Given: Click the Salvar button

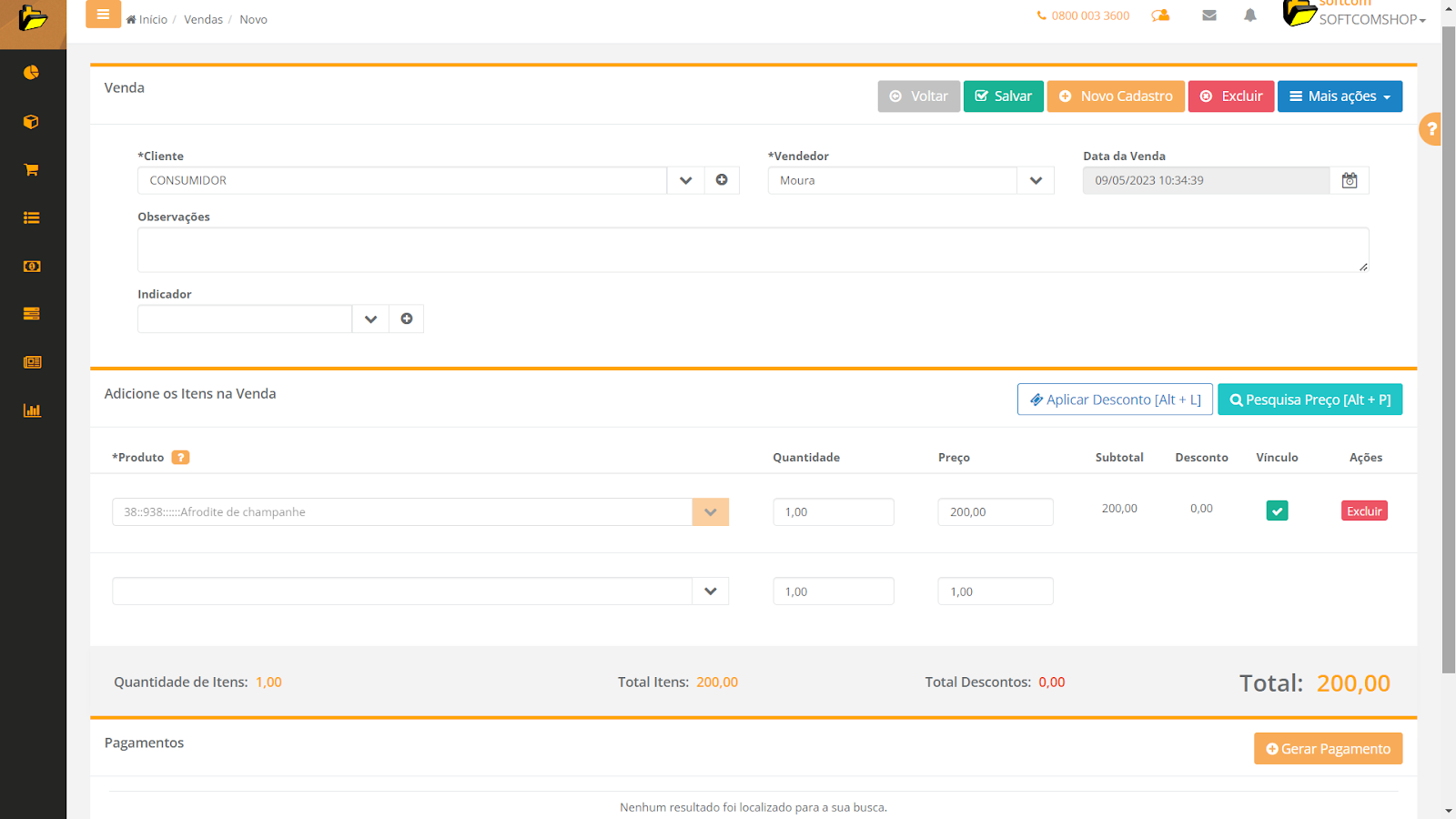Looking at the screenshot, I should click(1003, 96).
